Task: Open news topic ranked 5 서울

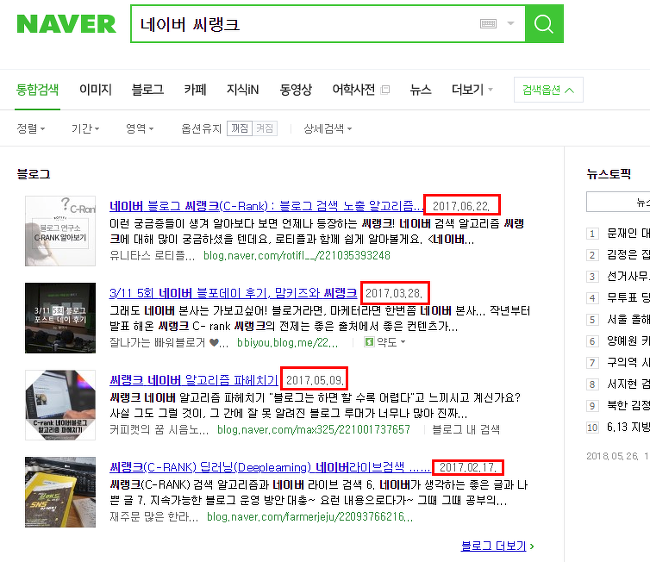Action: coord(628,320)
